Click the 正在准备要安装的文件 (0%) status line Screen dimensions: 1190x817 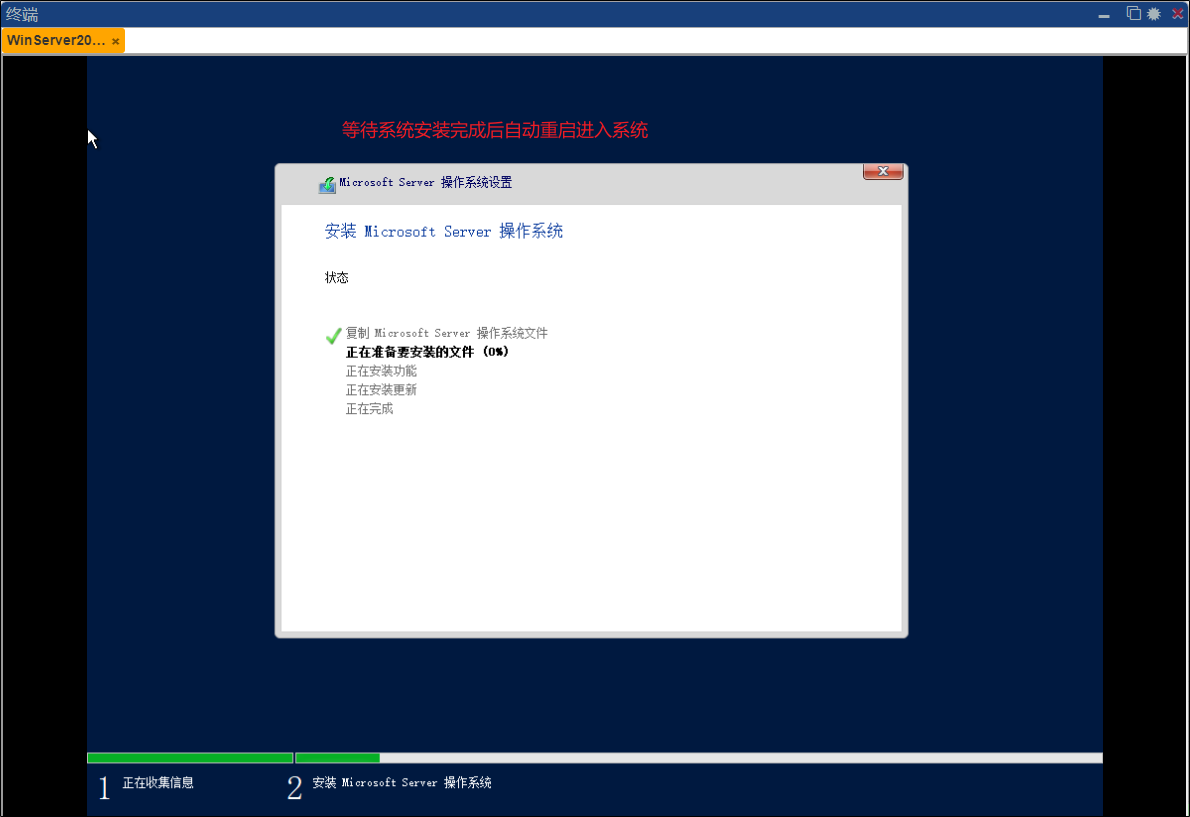tap(427, 352)
